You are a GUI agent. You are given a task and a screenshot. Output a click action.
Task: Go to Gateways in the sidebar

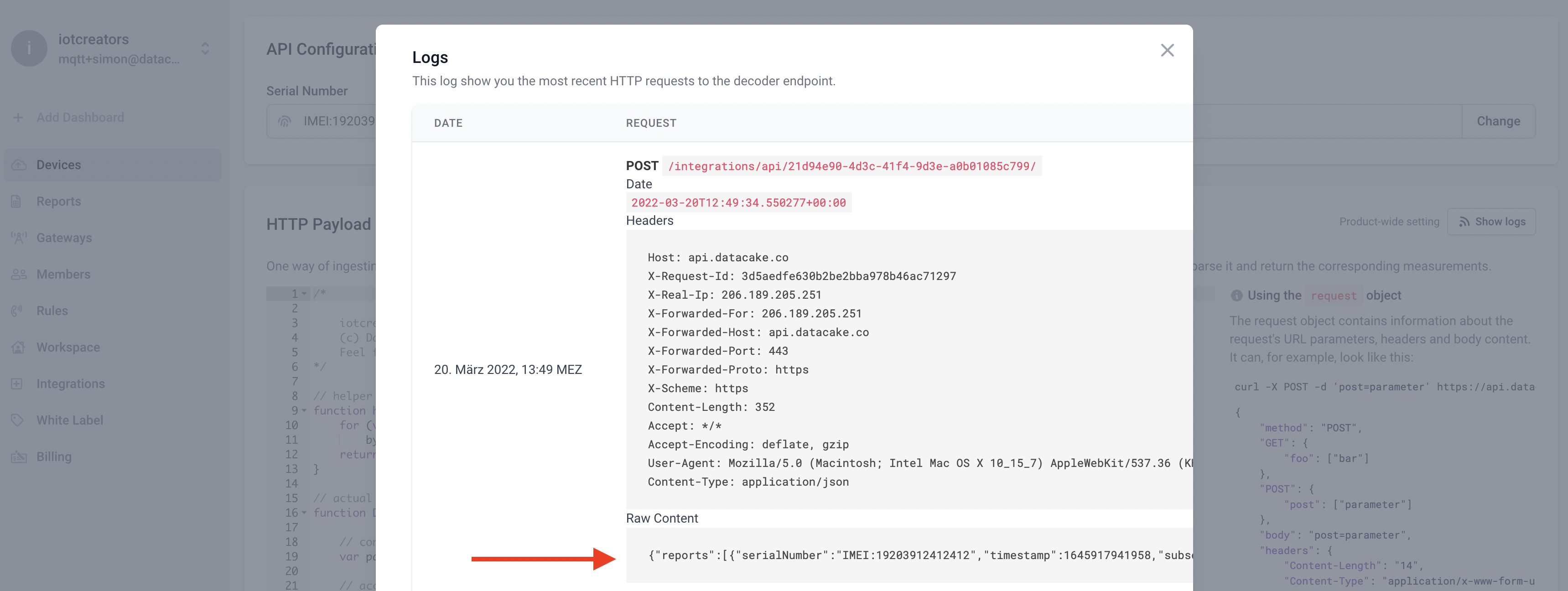(x=64, y=238)
